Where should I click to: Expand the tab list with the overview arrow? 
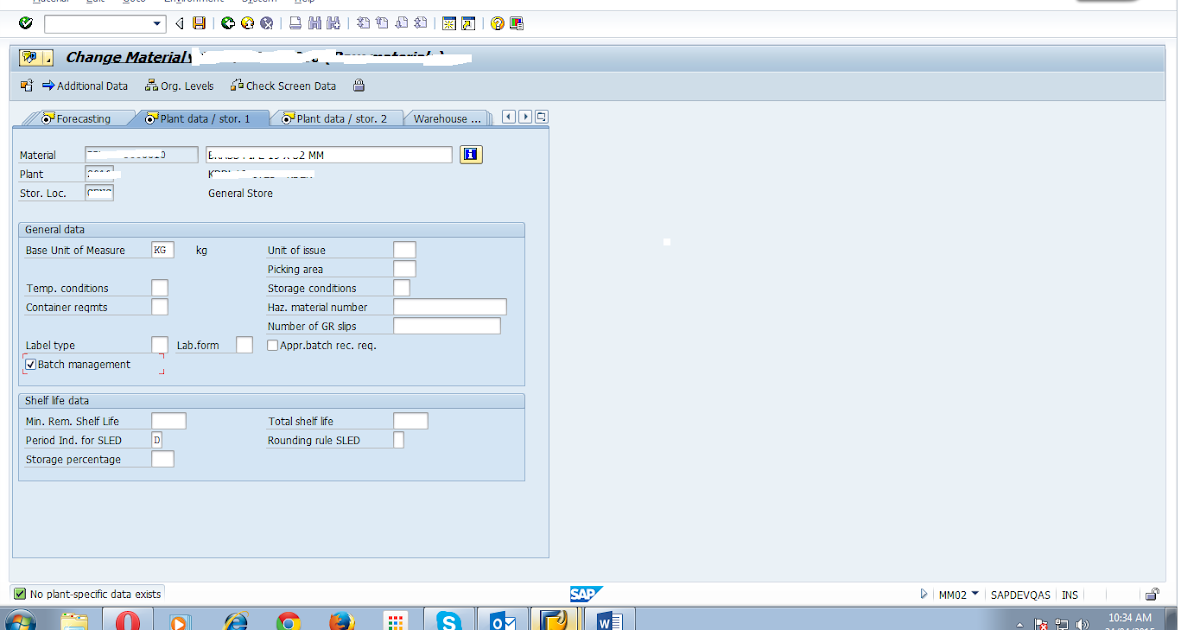point(541,117)
